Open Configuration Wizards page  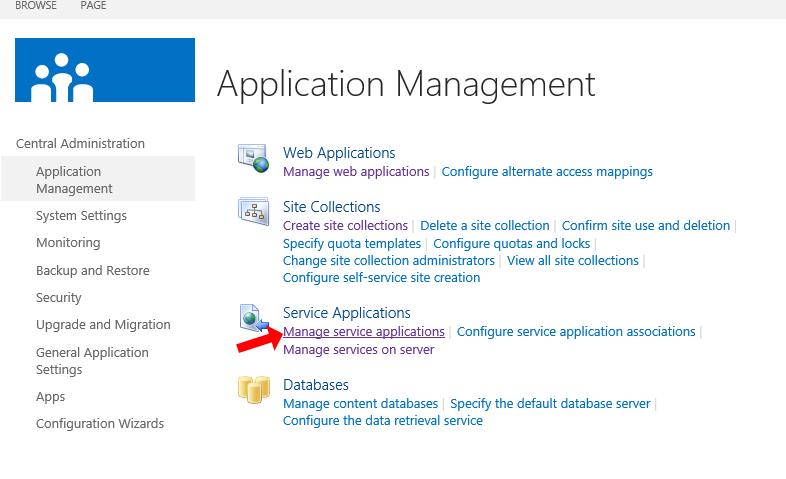coord(100,424)
